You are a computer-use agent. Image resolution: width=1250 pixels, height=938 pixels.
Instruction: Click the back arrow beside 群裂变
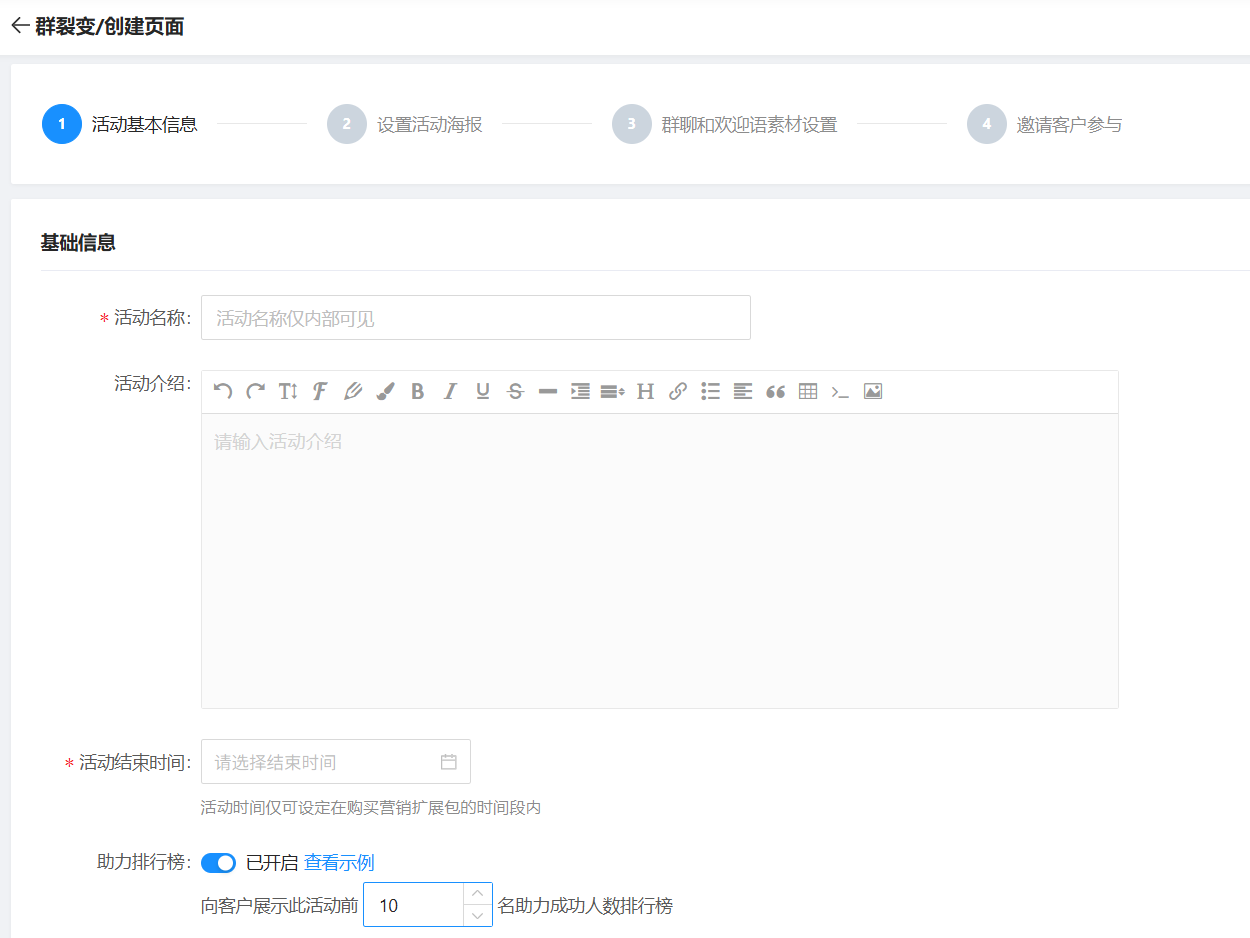point(20,26)
